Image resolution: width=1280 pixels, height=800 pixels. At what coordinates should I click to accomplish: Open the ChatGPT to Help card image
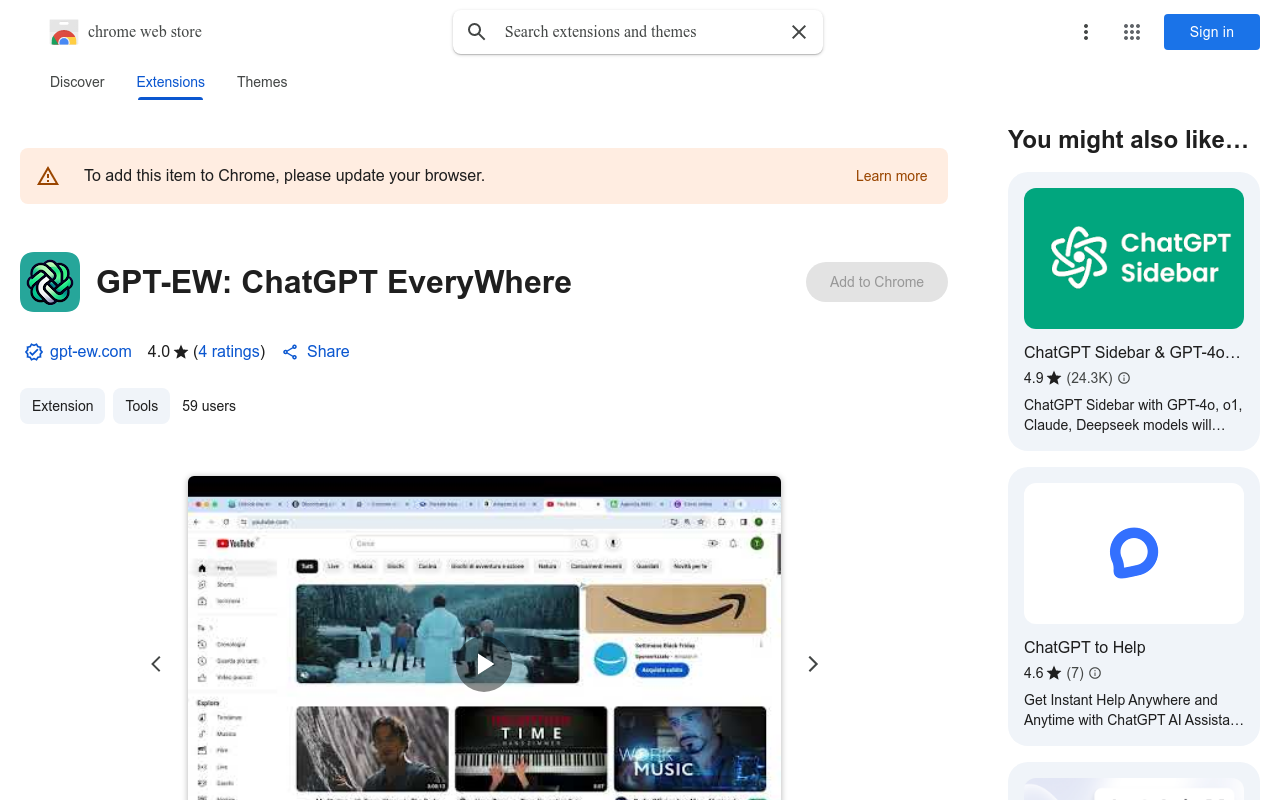[1134, 553]
